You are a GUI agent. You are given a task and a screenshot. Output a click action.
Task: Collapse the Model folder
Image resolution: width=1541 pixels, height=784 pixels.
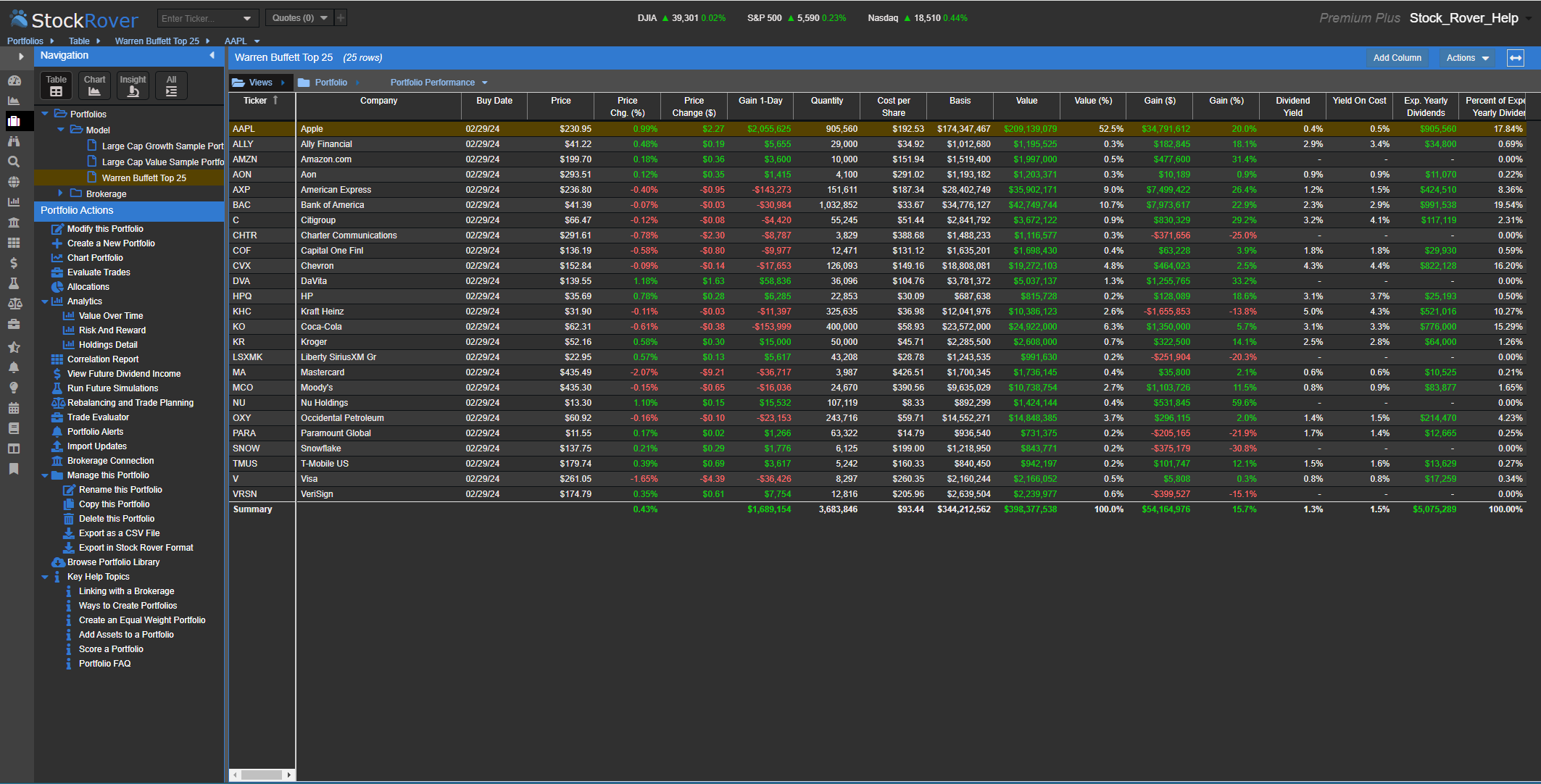coord(61,130)
